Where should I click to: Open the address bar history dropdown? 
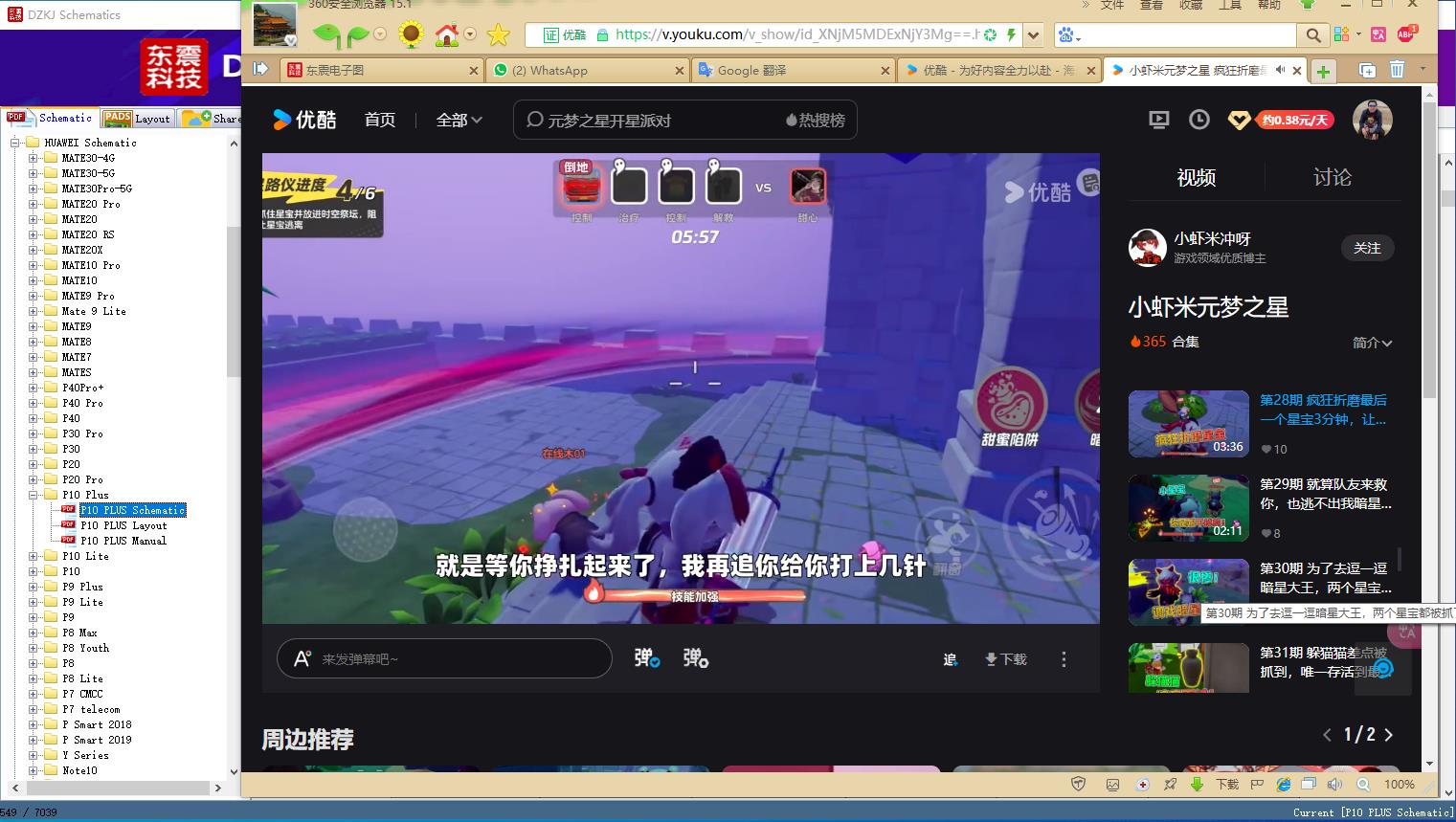(x=1033, y=35)
